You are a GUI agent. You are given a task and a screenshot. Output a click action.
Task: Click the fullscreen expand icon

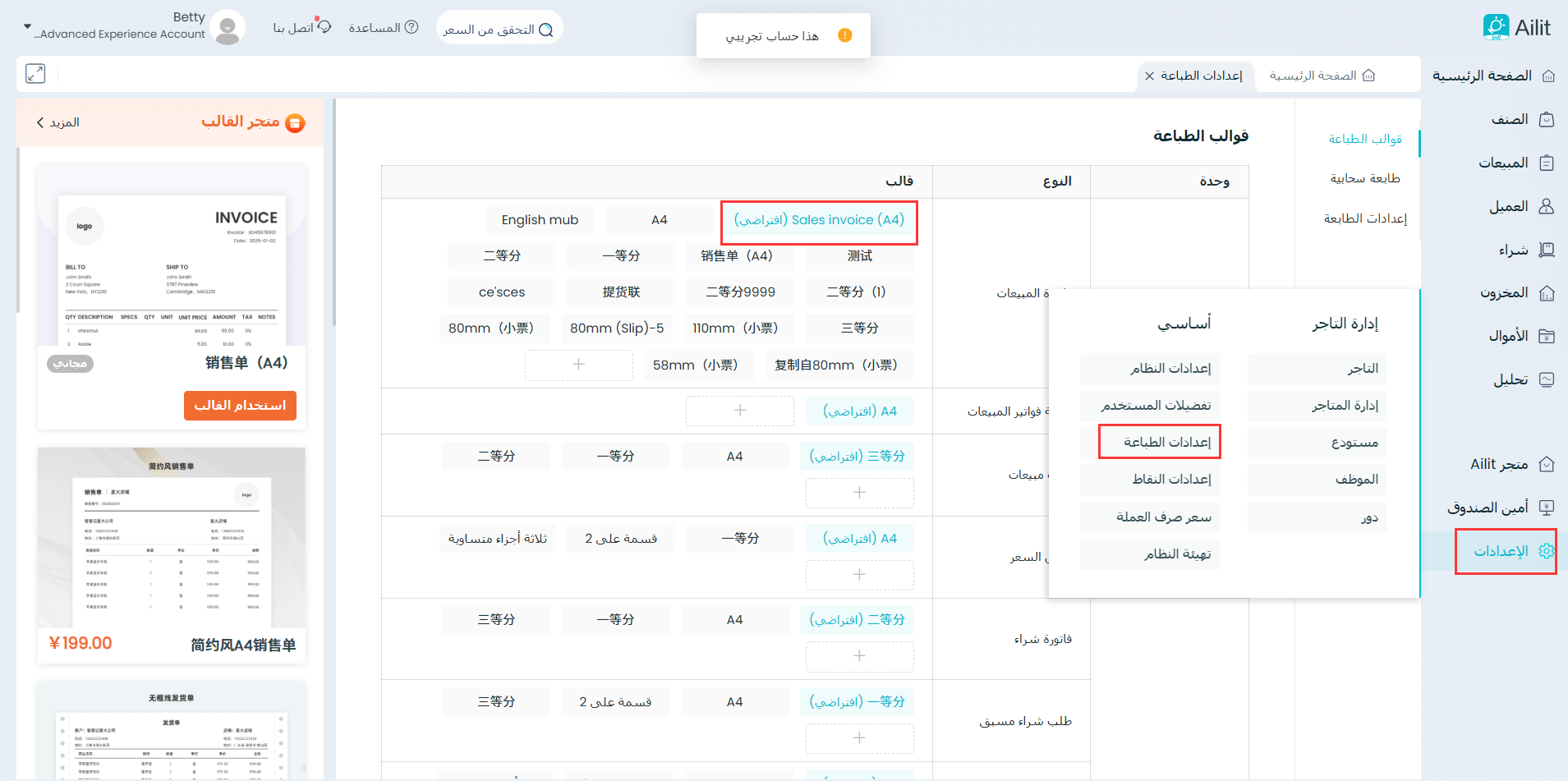(34, 74)
